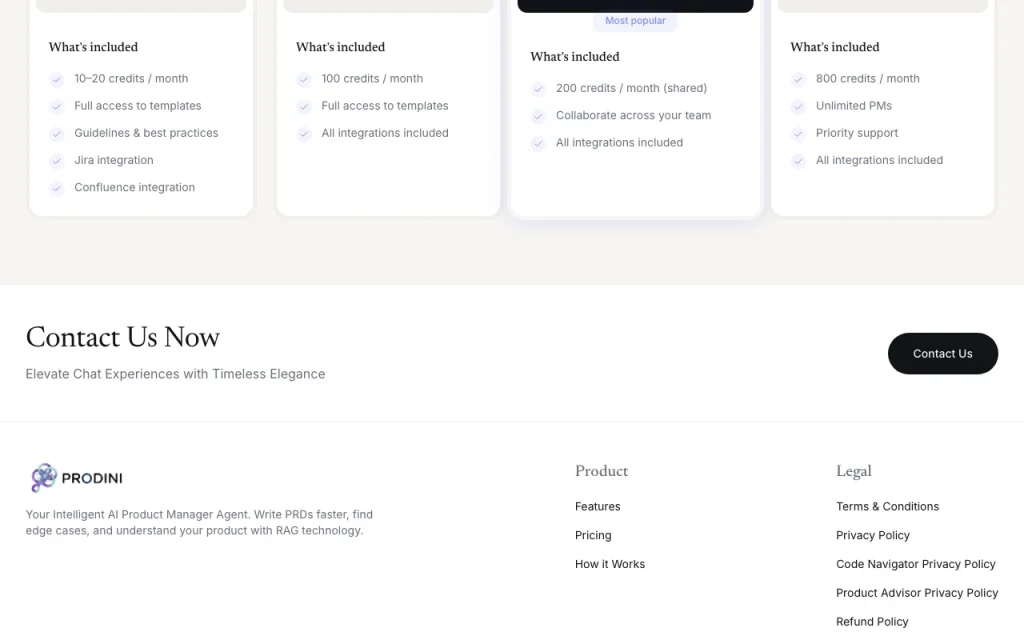This screenshot has height=640, width=1024.
Task: Click the "Your Intelligent AI Product Manager Agent" description
Action: pos(199,522)
